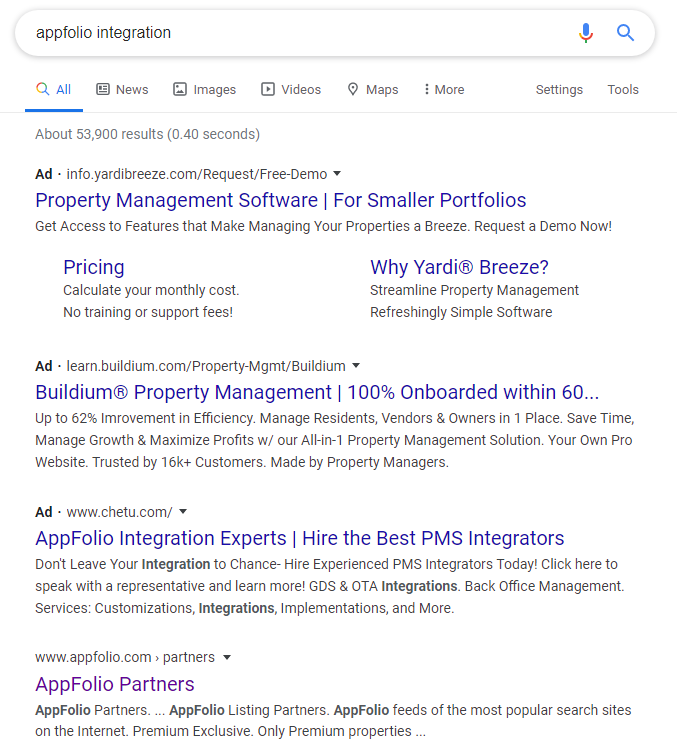Open the search Tools option
Screen dimensions: 677x747
(623, 90)
